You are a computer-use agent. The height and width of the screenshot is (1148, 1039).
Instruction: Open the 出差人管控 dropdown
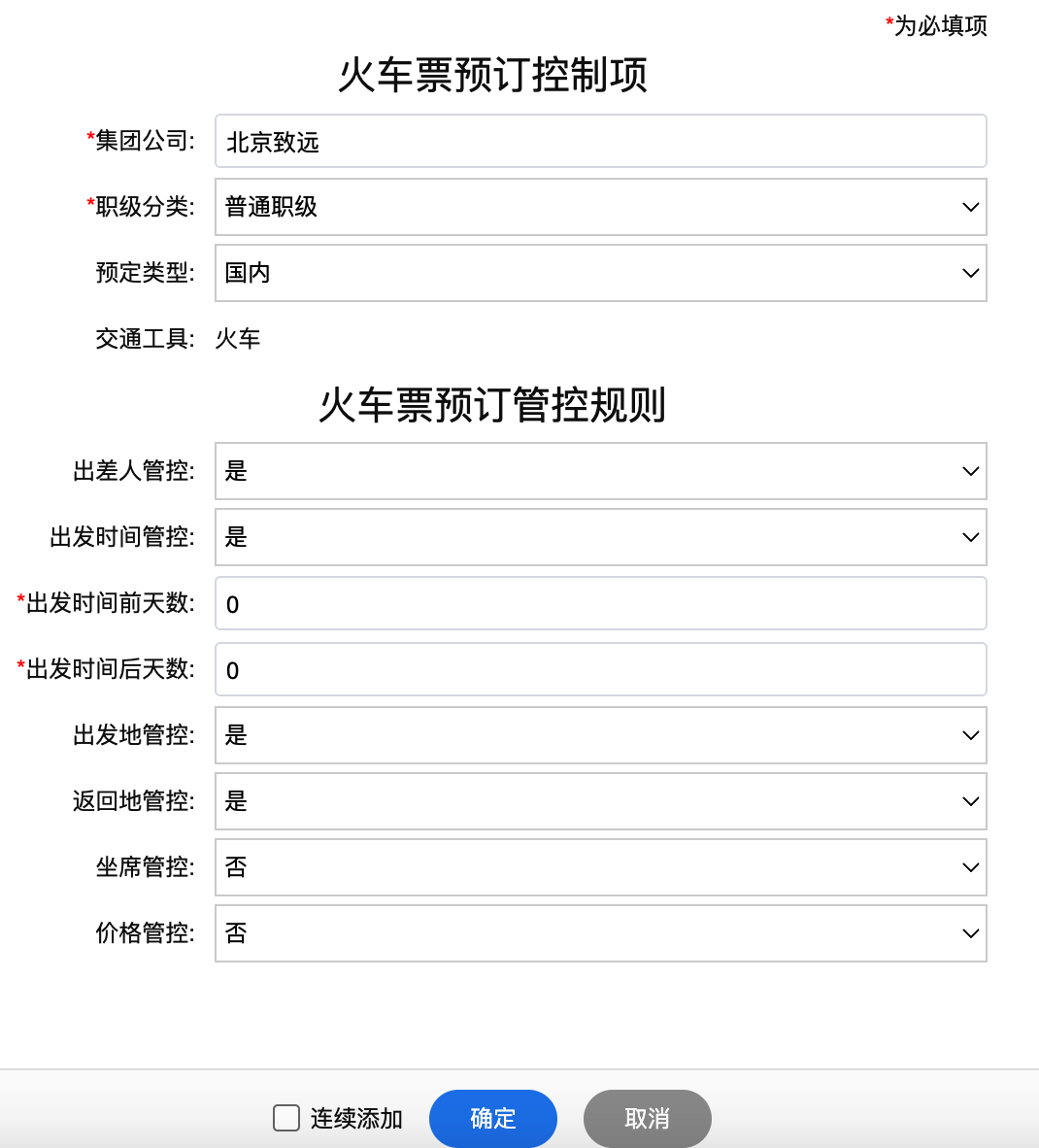(600, 471)
